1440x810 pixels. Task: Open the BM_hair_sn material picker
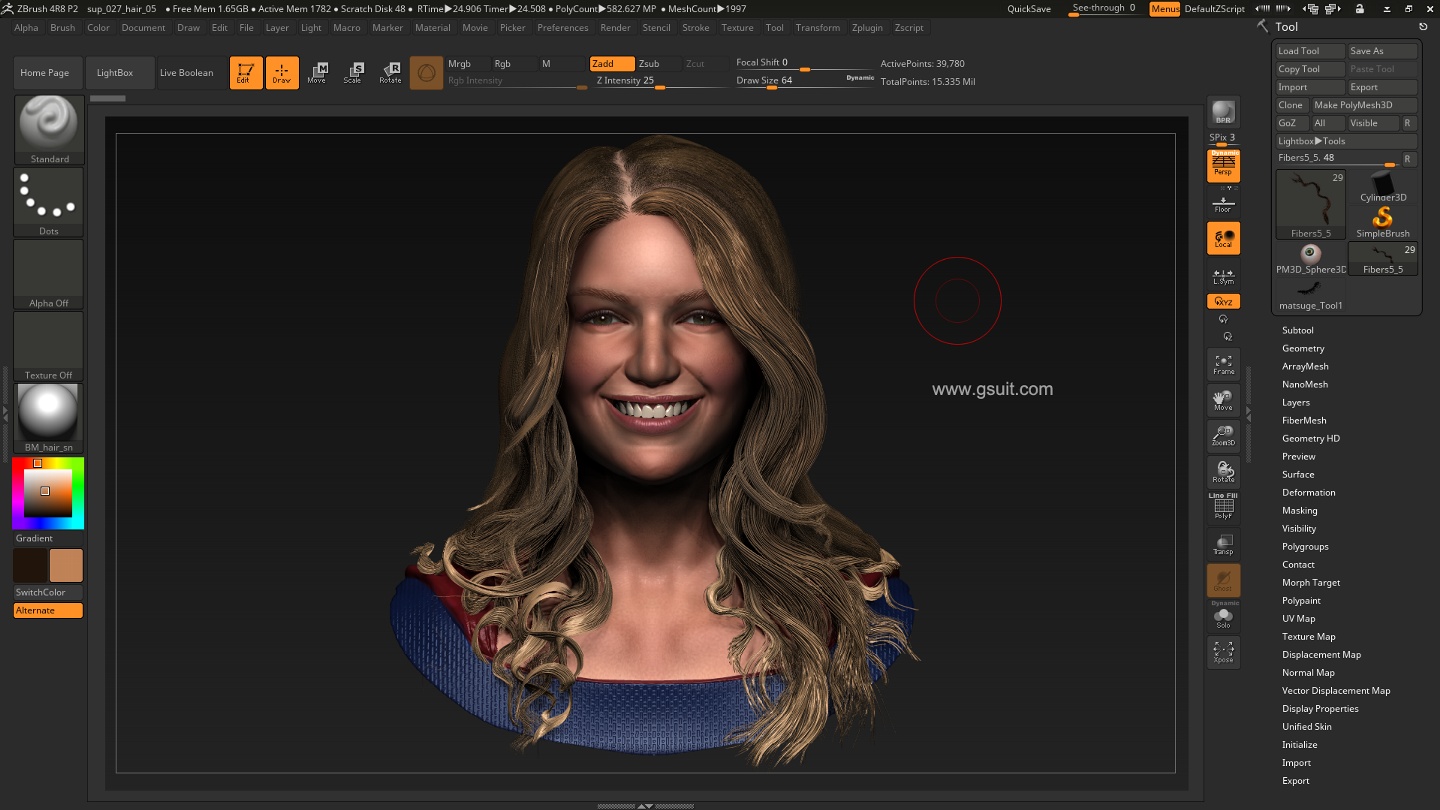(49, 418)
